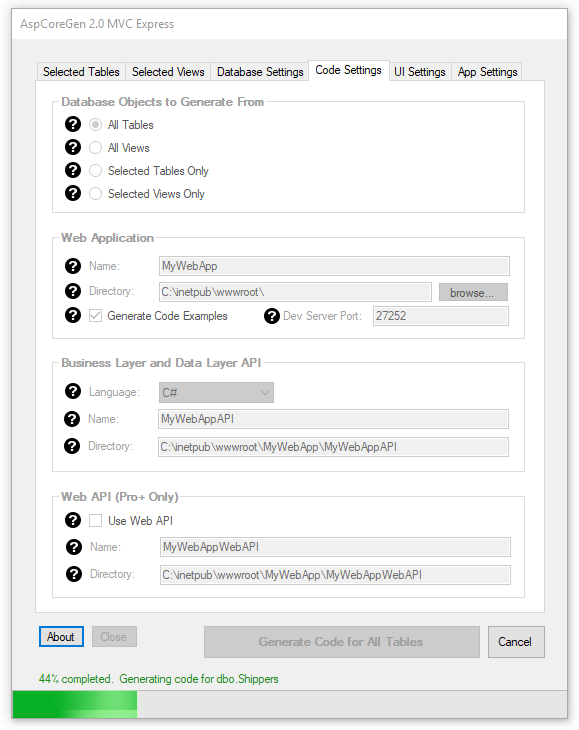The image size is (579, 730).
Task: Click the C:\inetpub\wwwroot\ directory field
Action: pyautogui.click(x=295, y=292)
